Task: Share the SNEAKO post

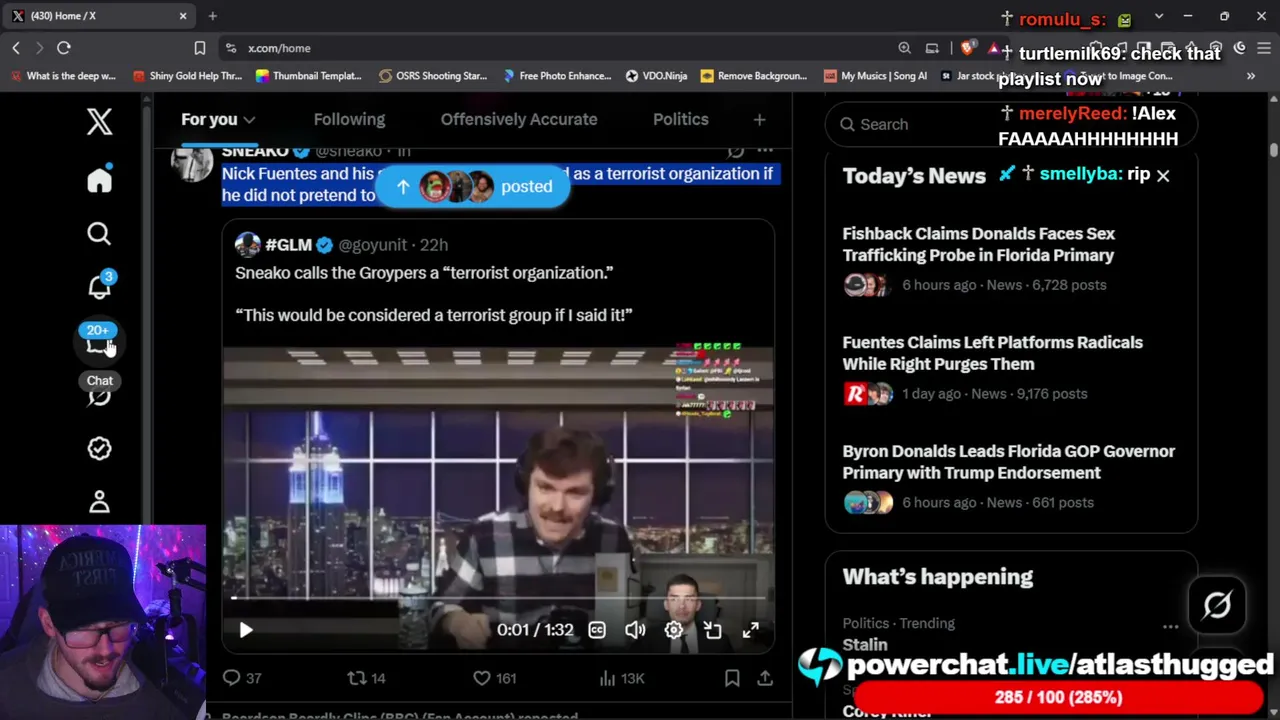Action: [765, 678]
